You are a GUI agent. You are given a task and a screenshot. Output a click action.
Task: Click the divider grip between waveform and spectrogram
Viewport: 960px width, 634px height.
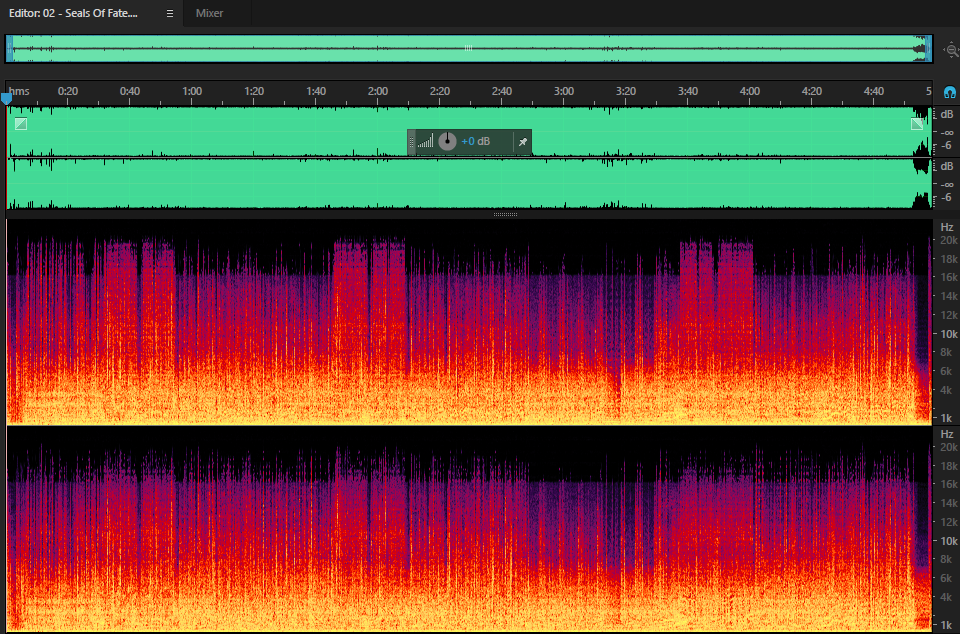pos(505,215)
